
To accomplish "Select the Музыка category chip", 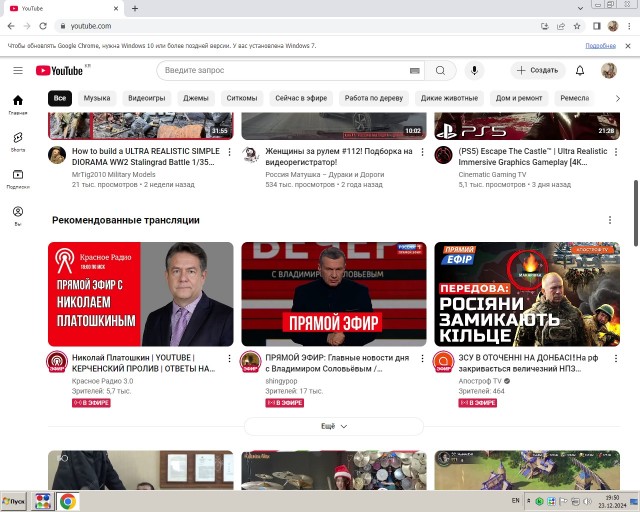I will [x=97, y=98].
